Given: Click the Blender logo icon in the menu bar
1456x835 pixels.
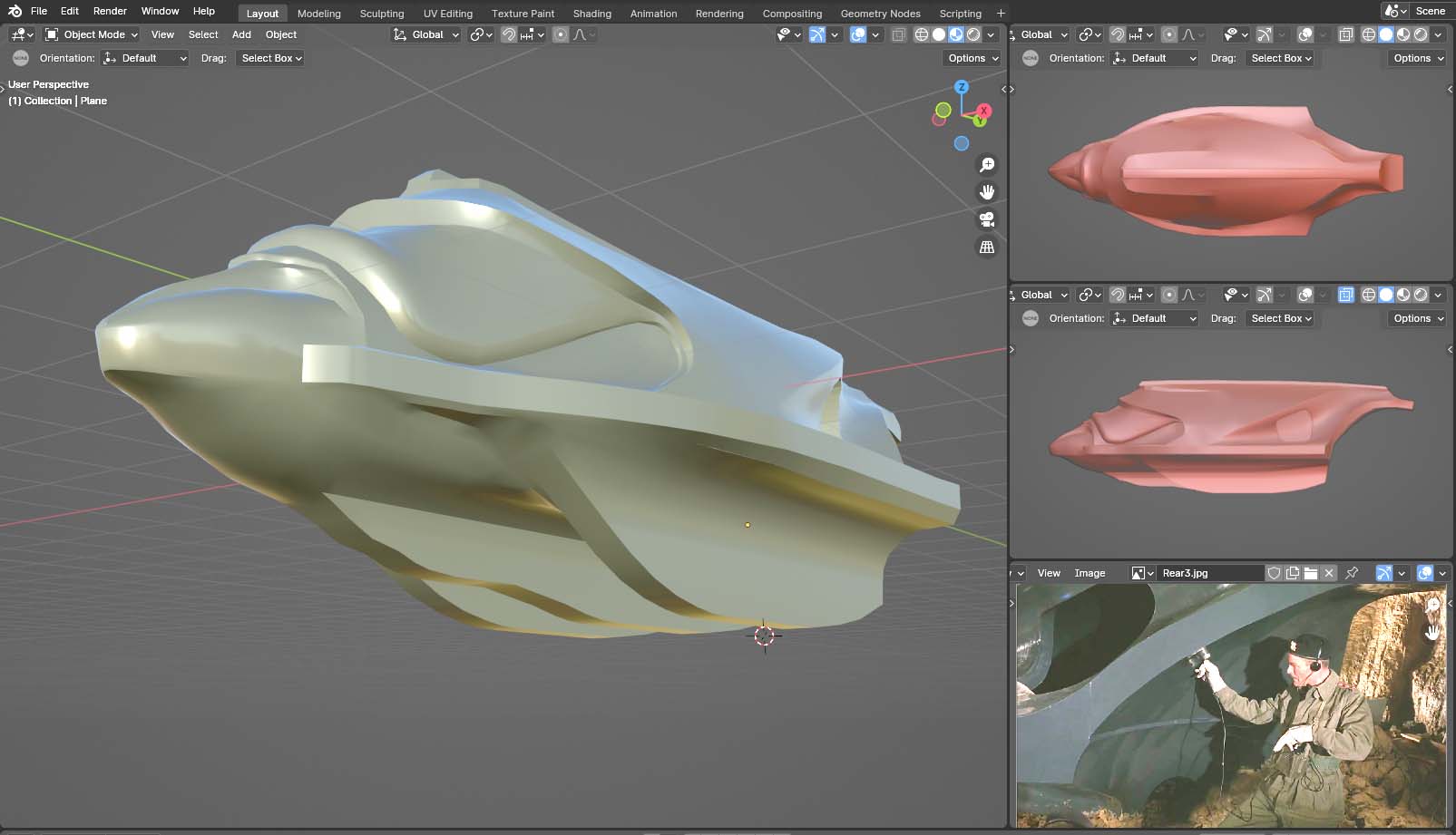Looking at the screenshot, I should [15, 11].
